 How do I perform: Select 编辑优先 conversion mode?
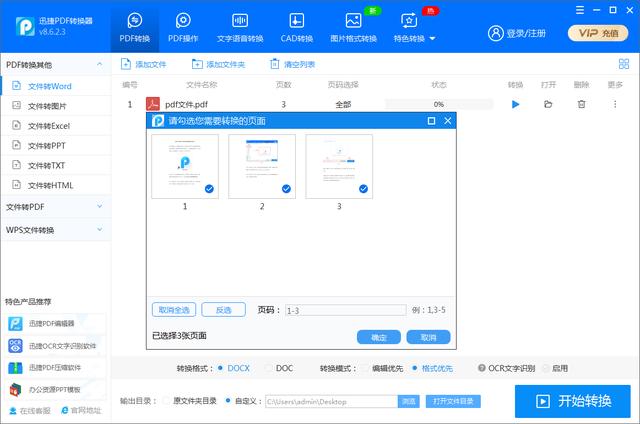[x=364, y=368]
